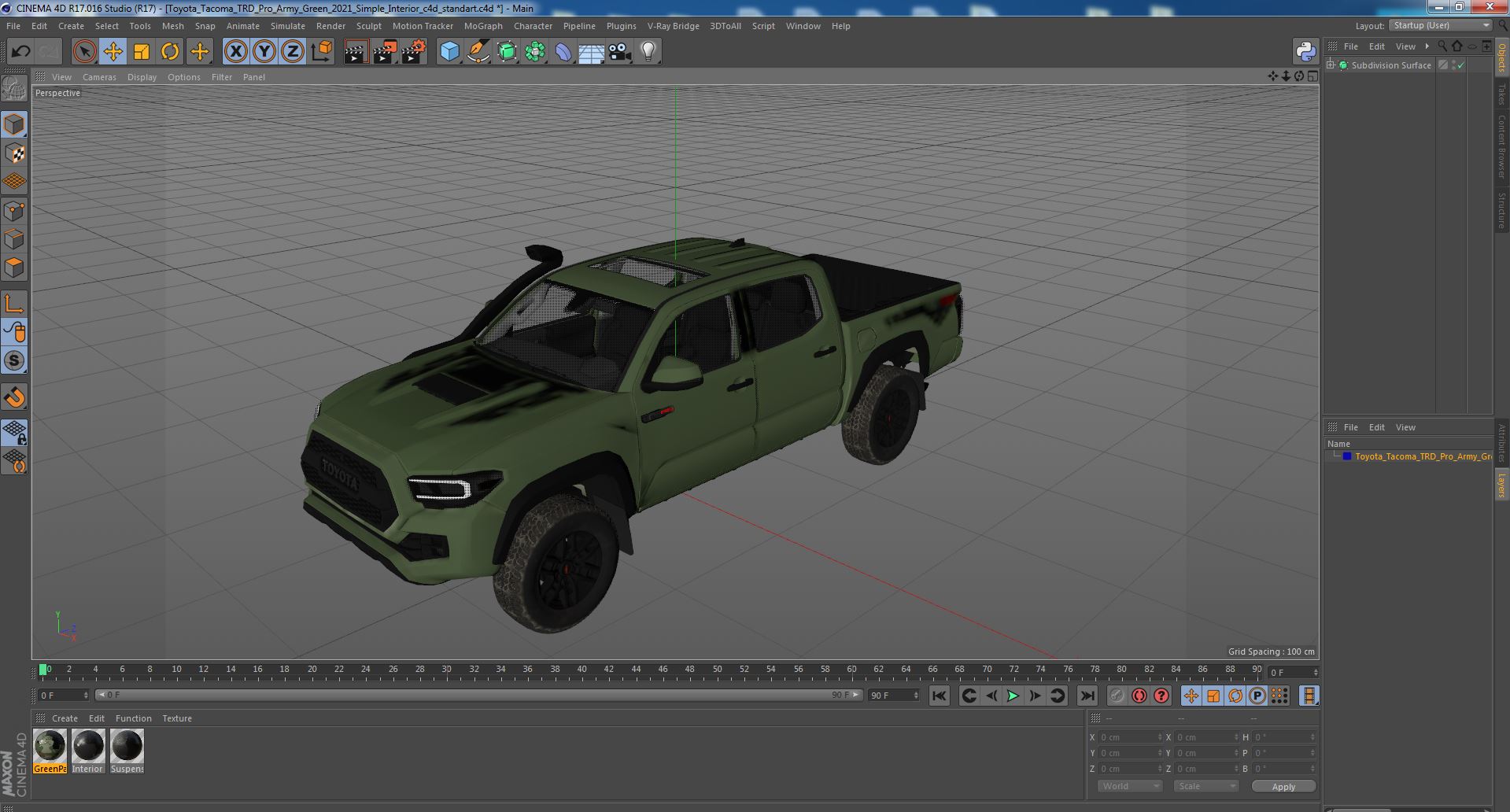The image size is (1510, 812).
Task: Open the spline Pen tool
Action: (478, 52)
